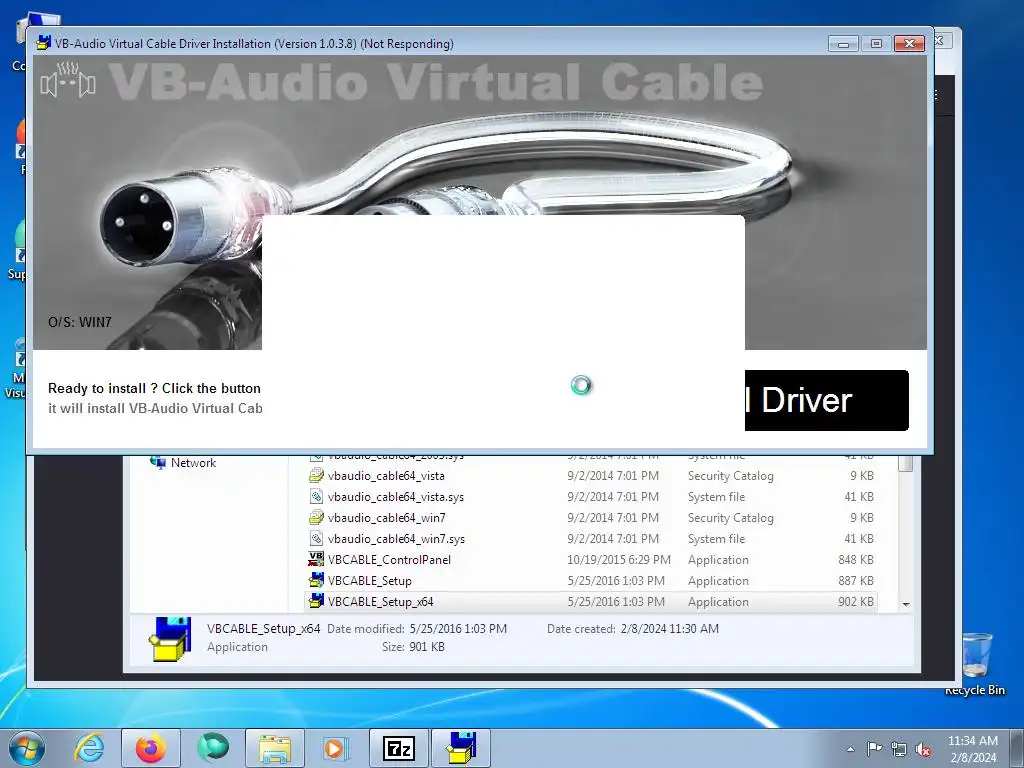Viewport: 1024px width, 768px height.
Task: Click the Date created value in details pane
Action: click(669, 629)
